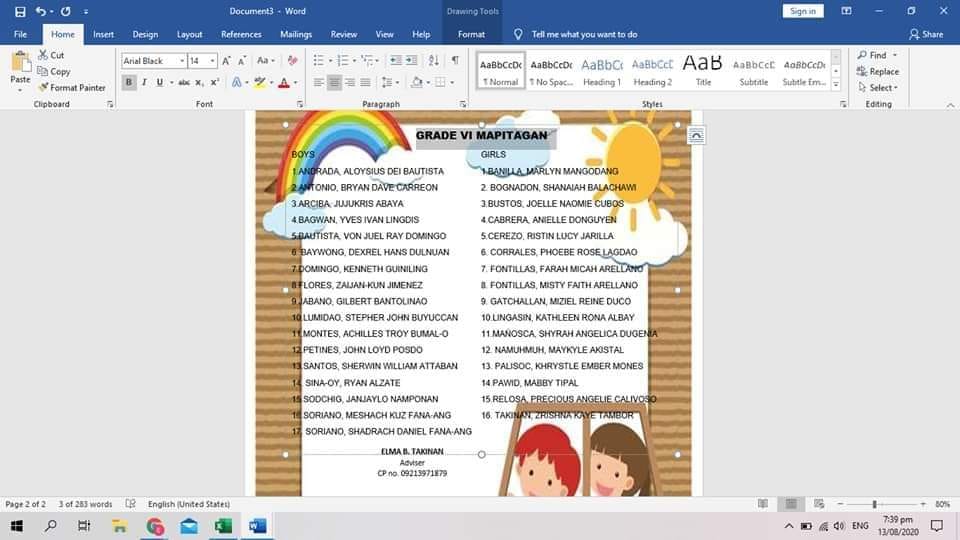
Task: Open the References ribbon tab
Action: coord(241,34)
